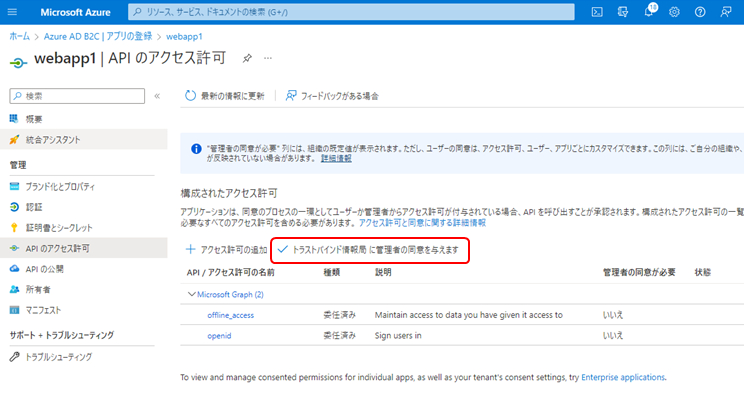The image size is (744, 416).
Task: Open the help question mark icon
Action: tap(700, 12)
